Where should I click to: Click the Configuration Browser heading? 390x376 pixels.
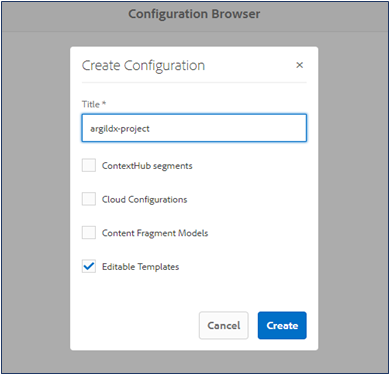(194, 14)
